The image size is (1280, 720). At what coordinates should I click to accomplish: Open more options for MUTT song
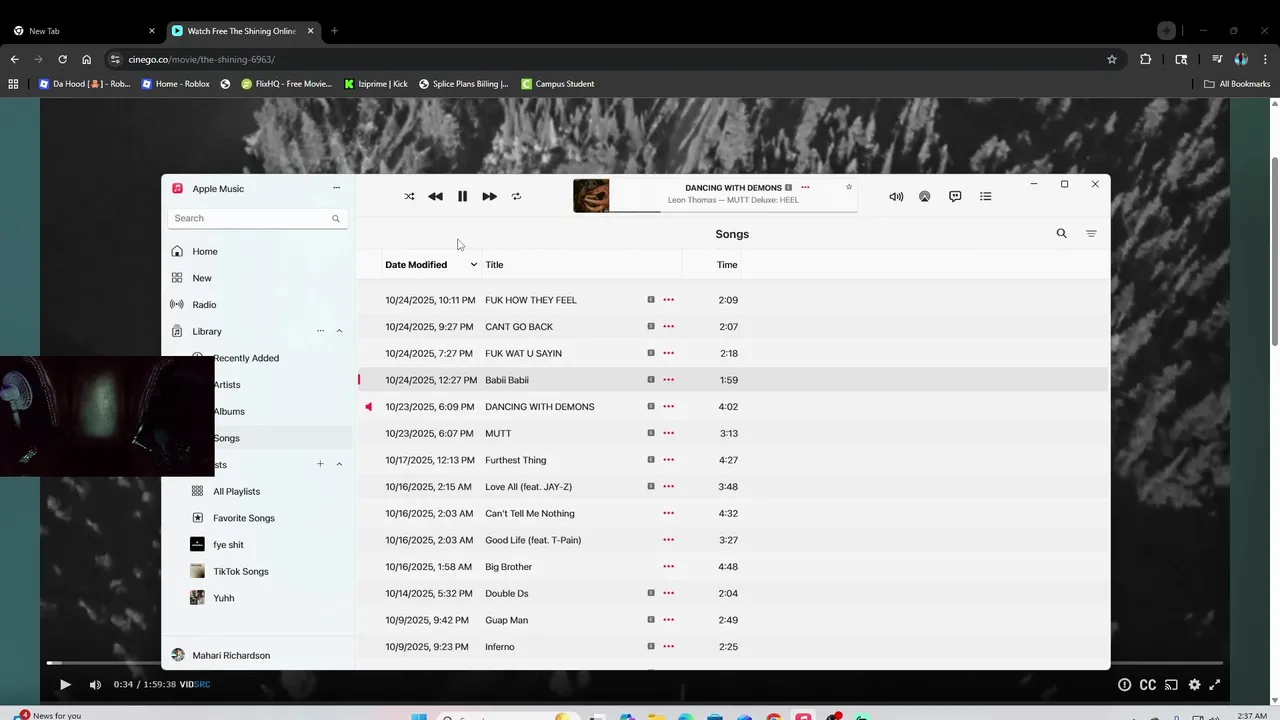[x=668, y=433]
